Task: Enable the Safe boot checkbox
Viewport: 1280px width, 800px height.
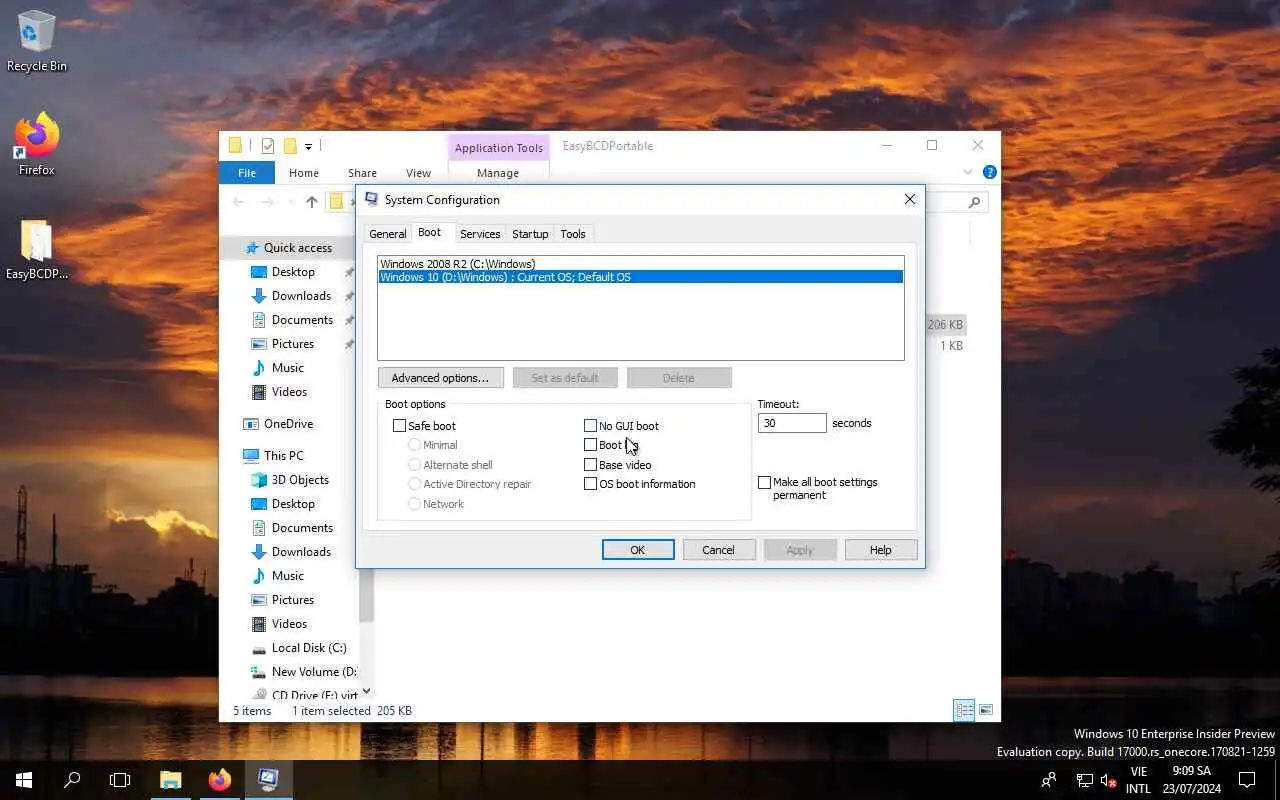Action: click(400, 426)
